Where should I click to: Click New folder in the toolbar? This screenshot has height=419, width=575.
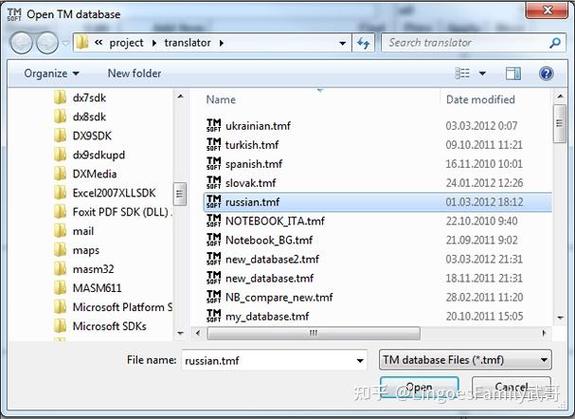(x=134, y=73)
